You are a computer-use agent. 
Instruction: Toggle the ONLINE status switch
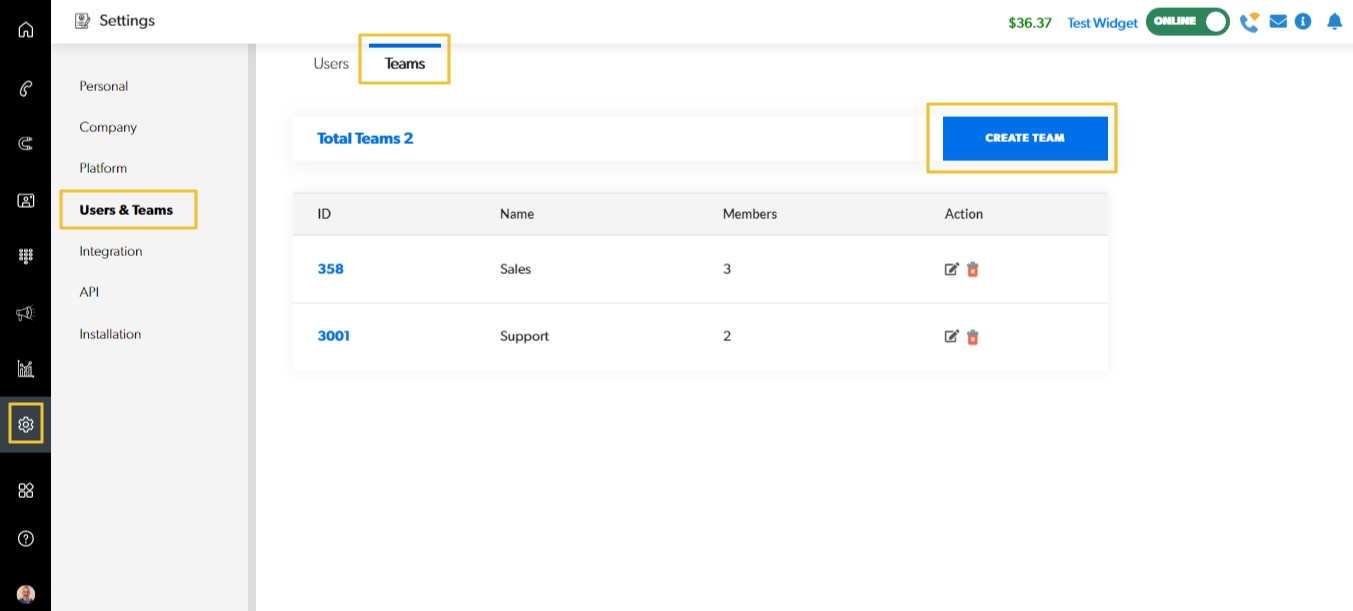click(1188, 21)
